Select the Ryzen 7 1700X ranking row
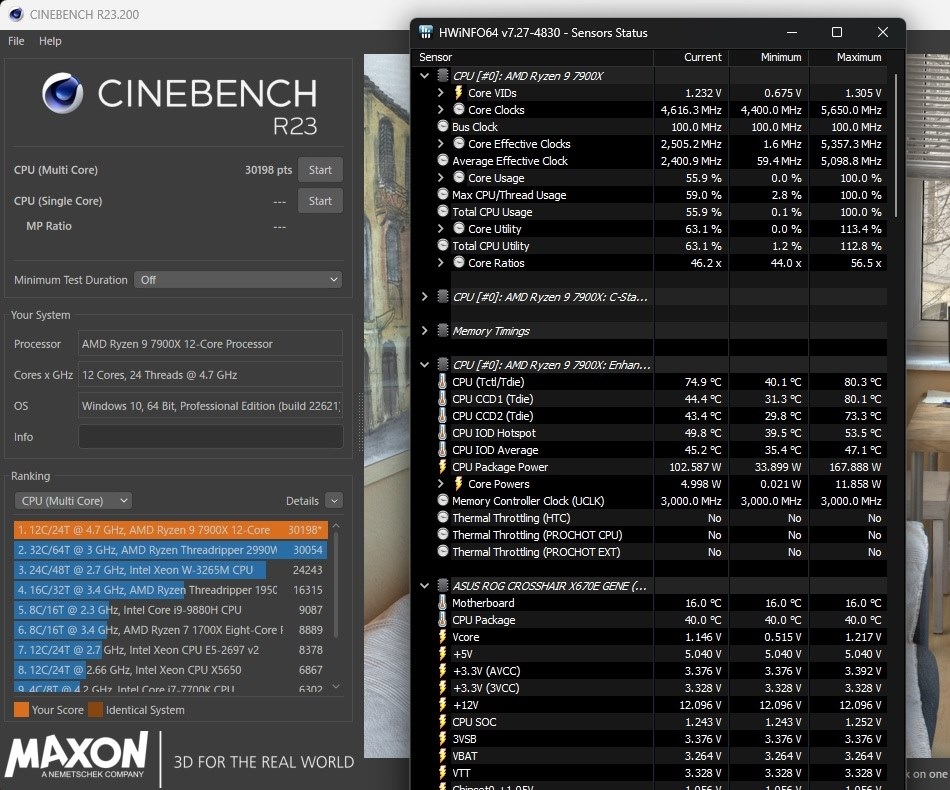 (x=171, y=629)
